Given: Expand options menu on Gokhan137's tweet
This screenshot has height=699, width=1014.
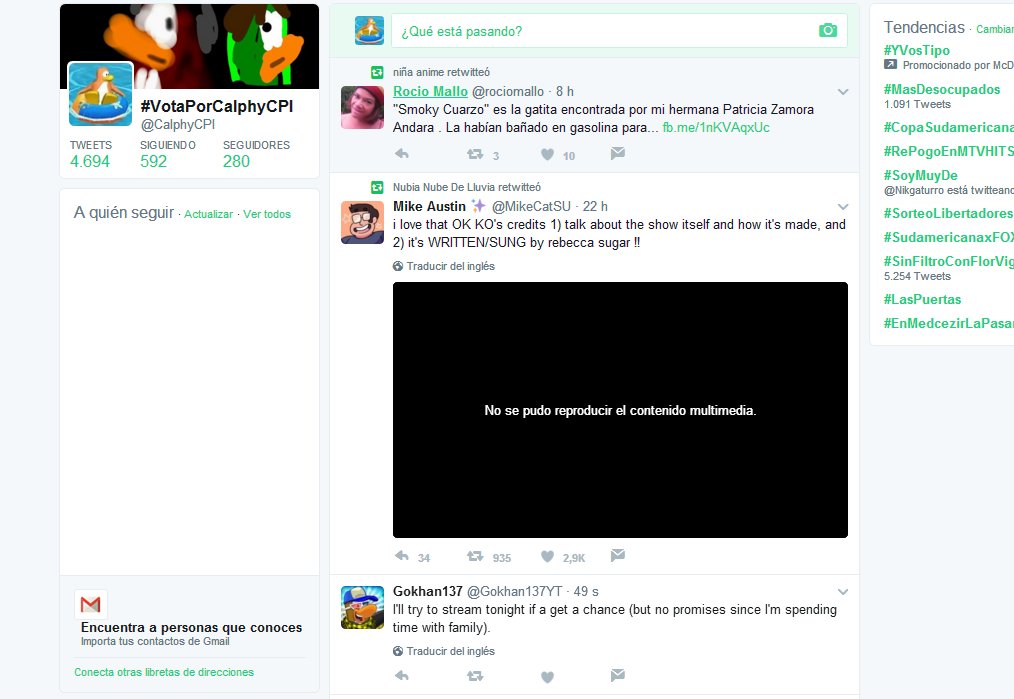Looking at the screenshot, I should [841, 590].
